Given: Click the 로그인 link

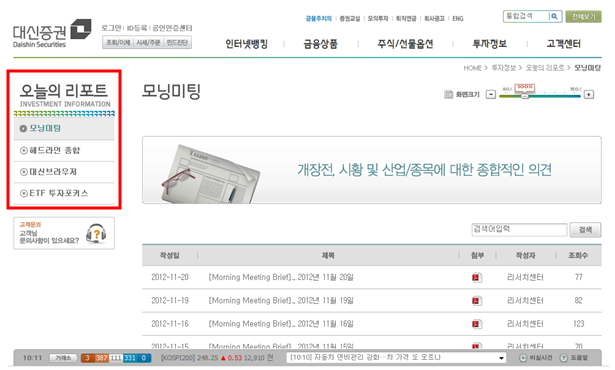Looking at the screenshot, I should coord(112,28).
